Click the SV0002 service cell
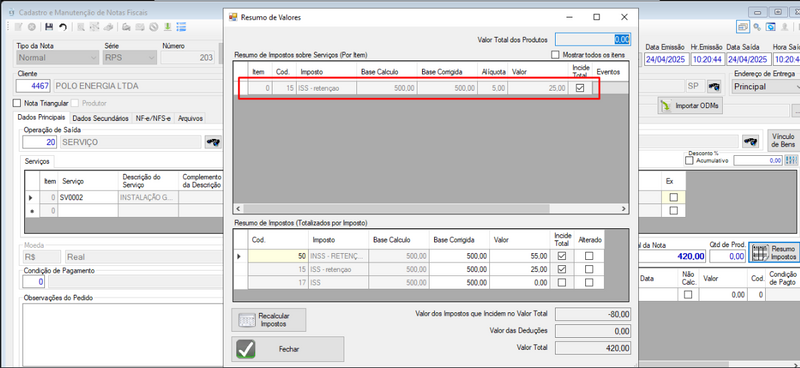 pos(88,197)
